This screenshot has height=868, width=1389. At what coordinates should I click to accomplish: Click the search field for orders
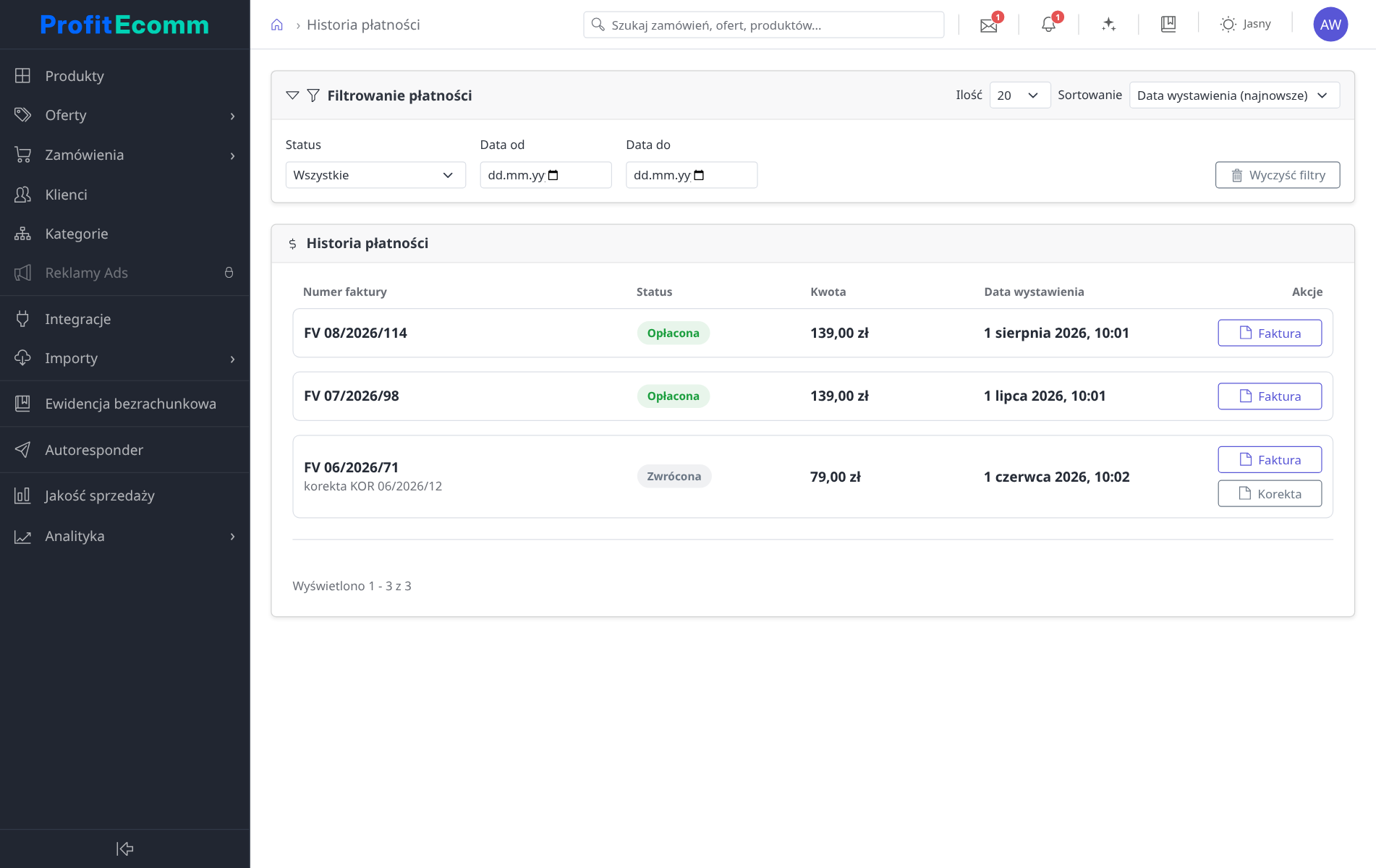tap(763, 25)
